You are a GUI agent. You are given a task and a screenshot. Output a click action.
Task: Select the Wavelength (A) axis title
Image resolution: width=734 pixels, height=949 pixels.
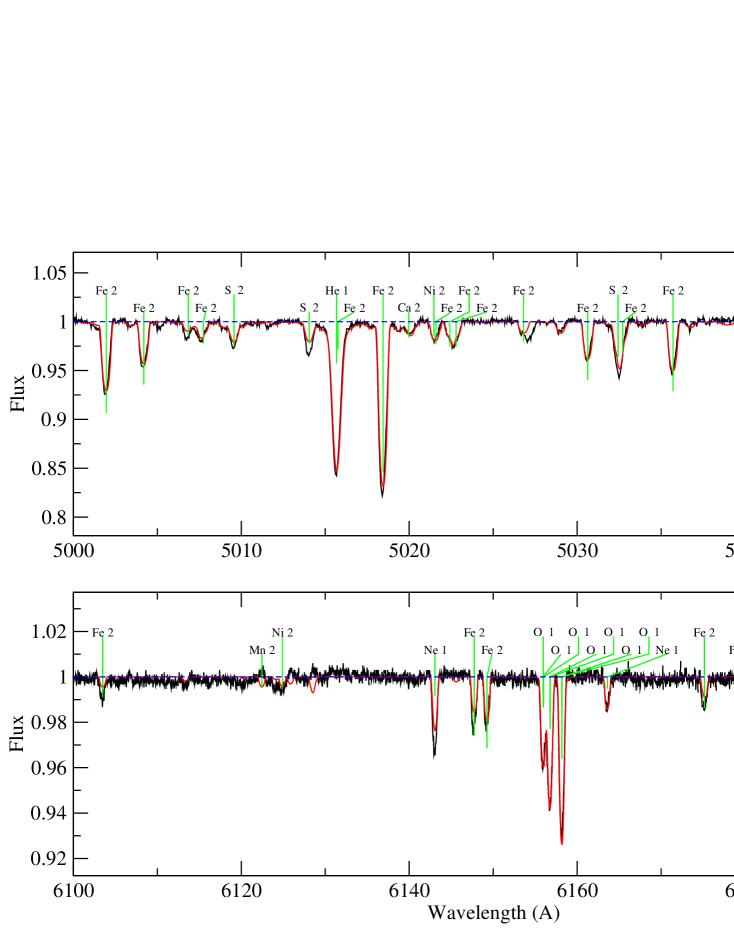coord(493,912)
